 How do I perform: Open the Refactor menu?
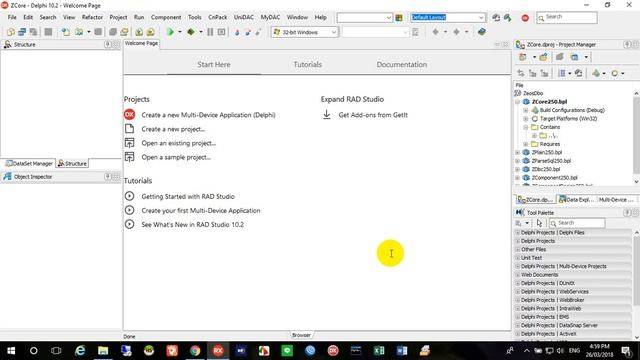tap(92, 17)
